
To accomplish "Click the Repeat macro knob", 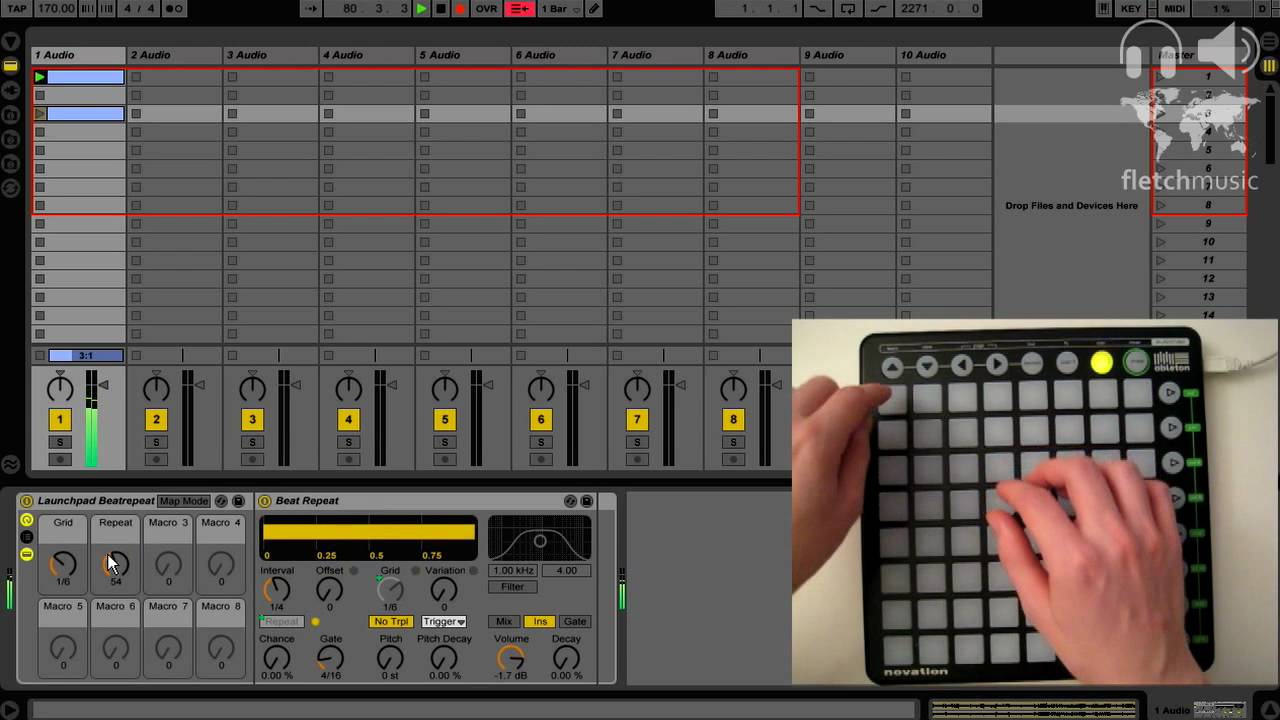I will pyautogui.click(x=116, y=565).
